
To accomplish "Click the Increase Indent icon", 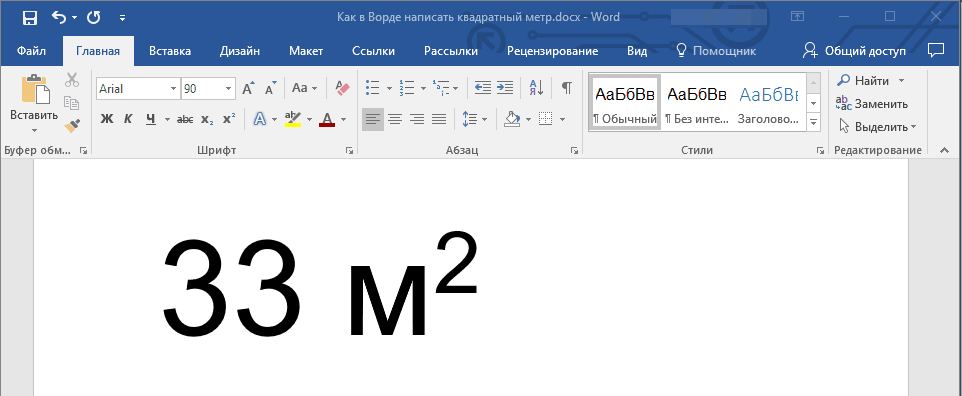I will click(x=505, y=88).
